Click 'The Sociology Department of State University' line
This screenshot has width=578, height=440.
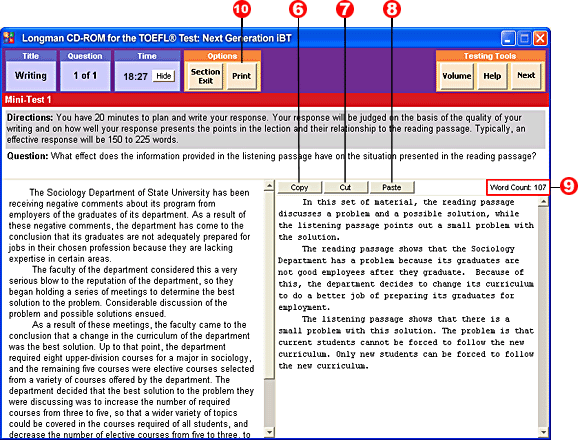[x=139, y=193]
